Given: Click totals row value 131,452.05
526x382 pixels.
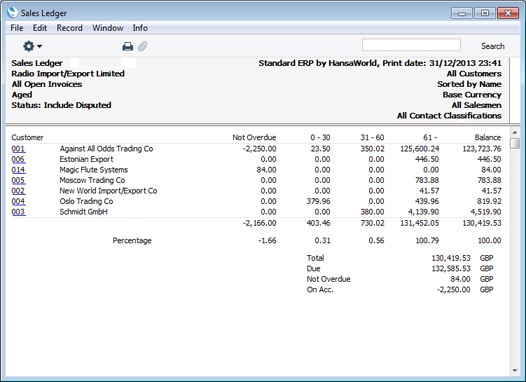Looking at the screenshot, I should pos(419,223).
